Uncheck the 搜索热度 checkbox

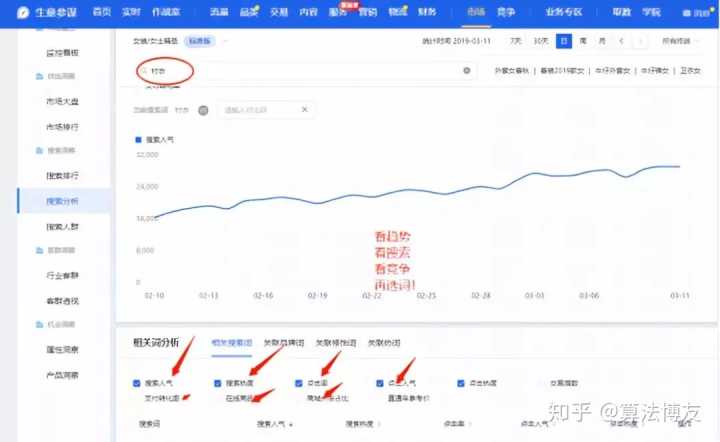pos(218,383)
